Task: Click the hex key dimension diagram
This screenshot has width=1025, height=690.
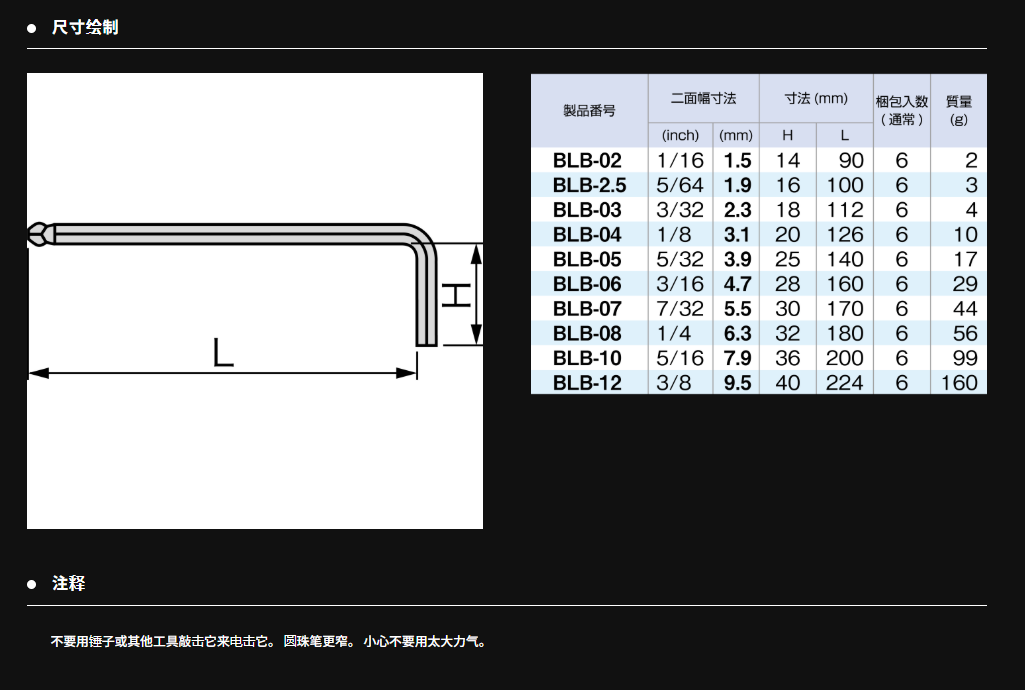Action: pos(254,300)
